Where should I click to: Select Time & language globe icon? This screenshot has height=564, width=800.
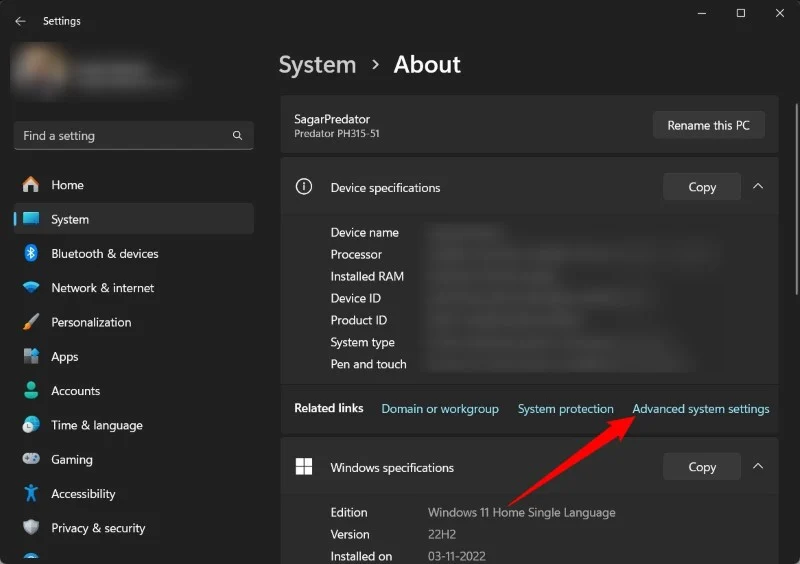tap(31, 425)
